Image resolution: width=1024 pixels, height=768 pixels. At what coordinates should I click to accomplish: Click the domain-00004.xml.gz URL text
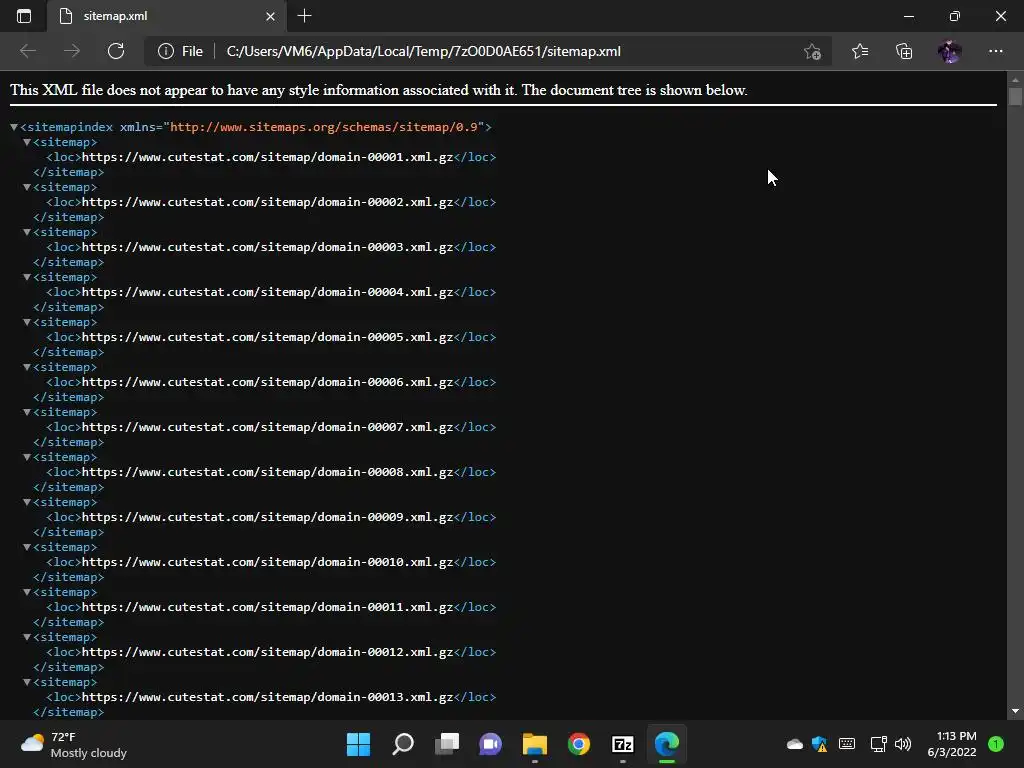(267, 292)
